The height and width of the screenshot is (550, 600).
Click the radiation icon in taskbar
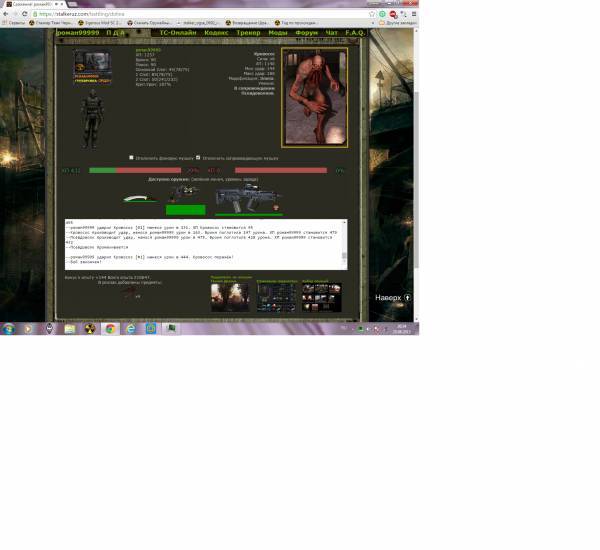89,328
